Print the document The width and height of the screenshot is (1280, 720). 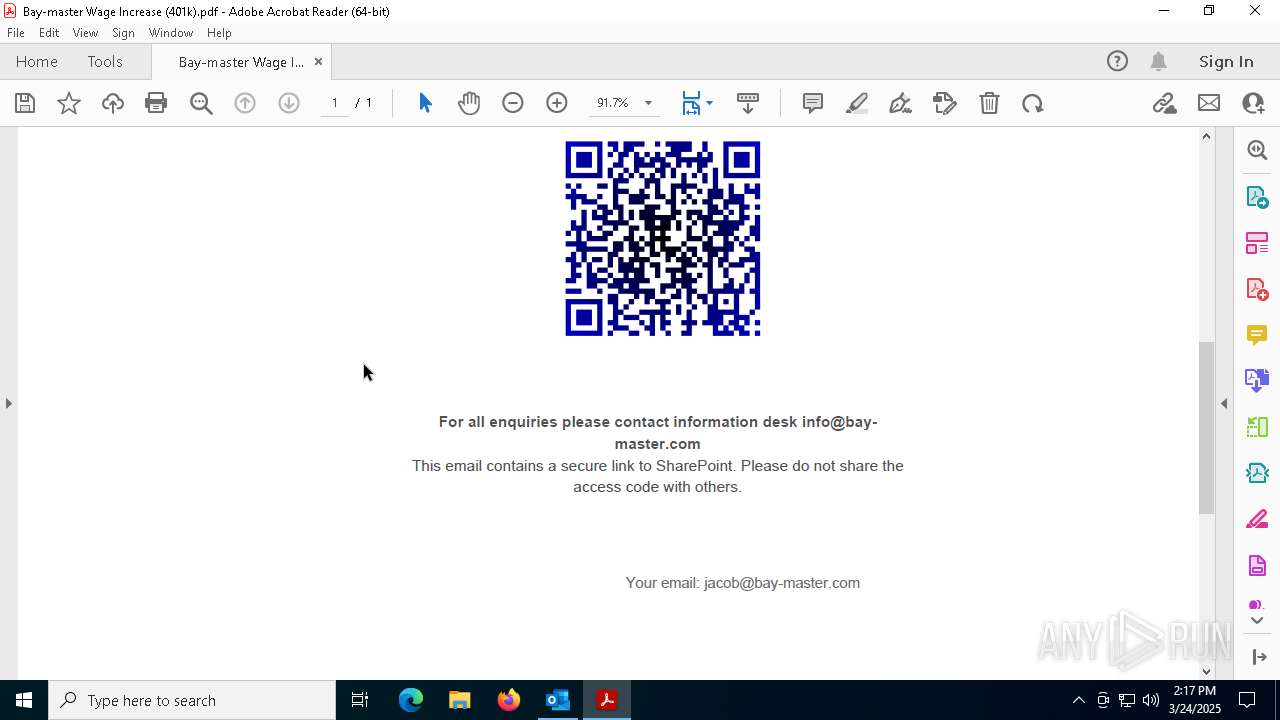pos(156,103)
